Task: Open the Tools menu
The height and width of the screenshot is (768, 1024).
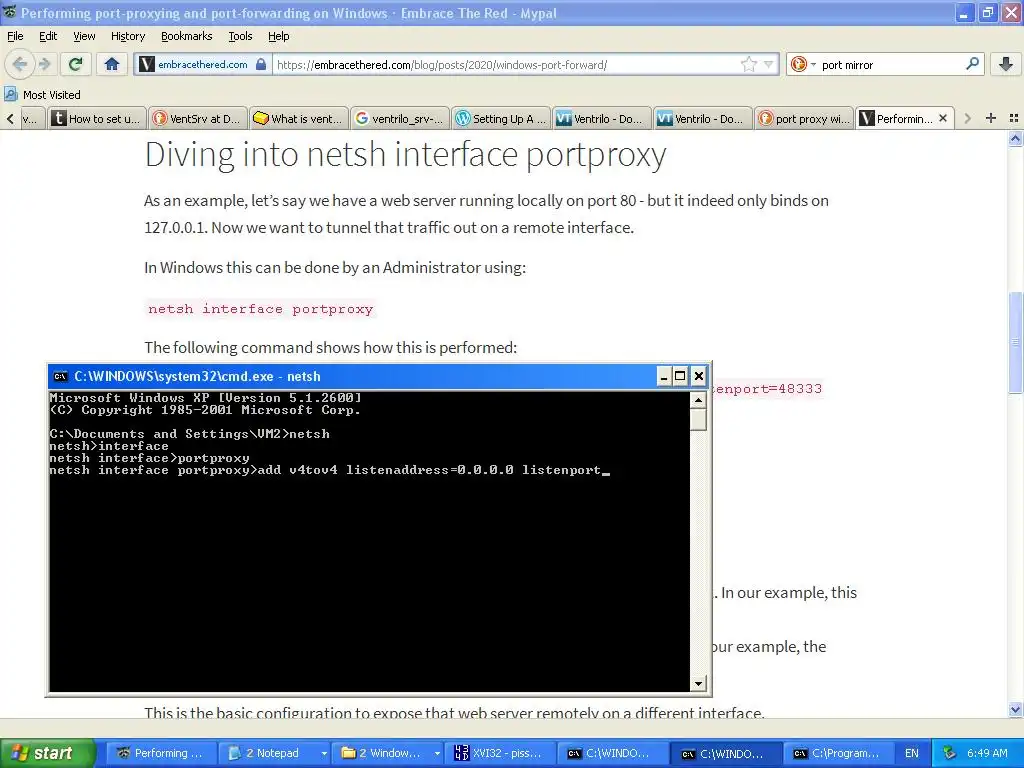Action: [x=240, y=36]
